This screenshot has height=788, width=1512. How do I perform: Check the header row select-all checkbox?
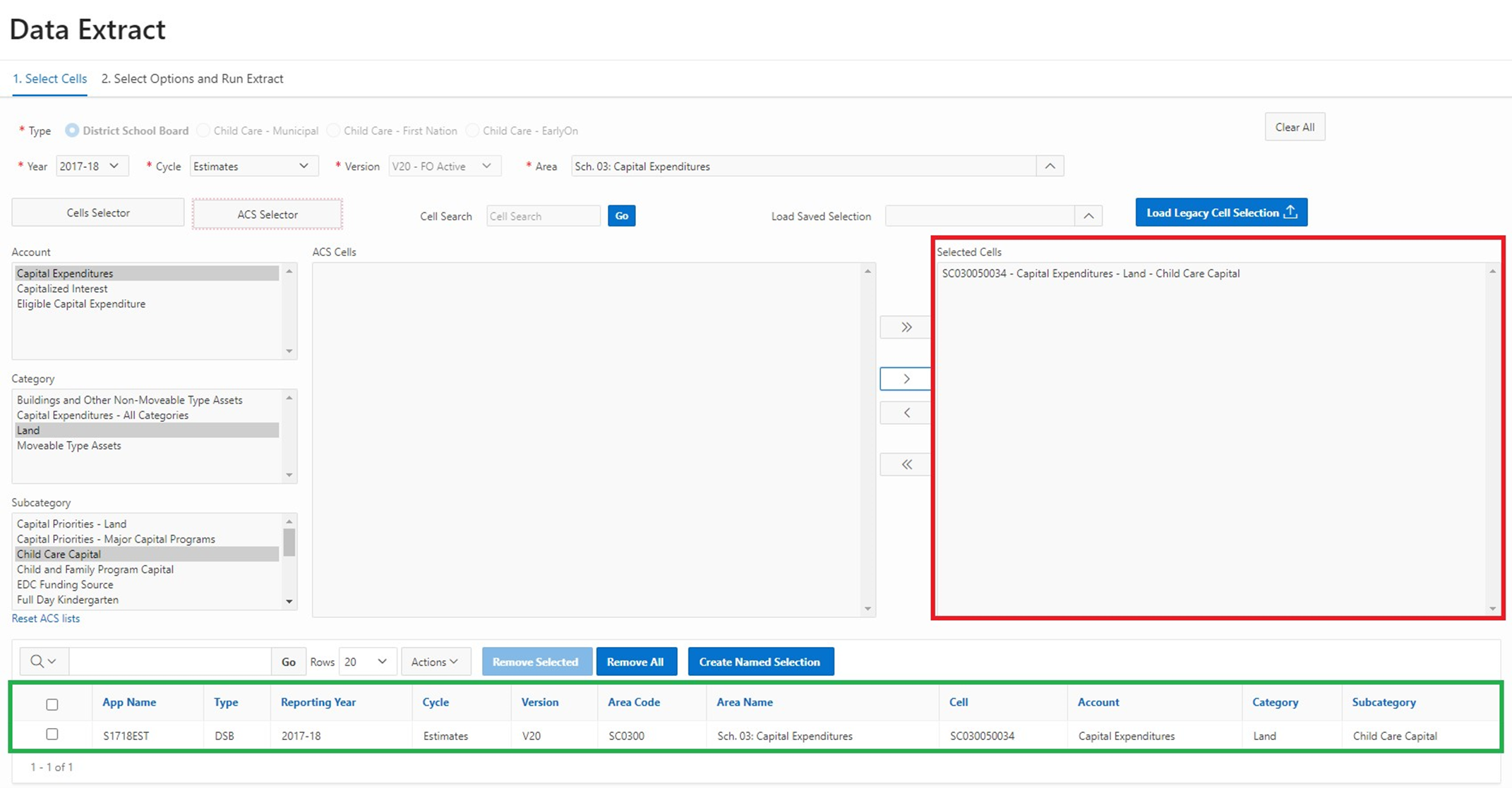pyautogui.click(x=52, y=704)
